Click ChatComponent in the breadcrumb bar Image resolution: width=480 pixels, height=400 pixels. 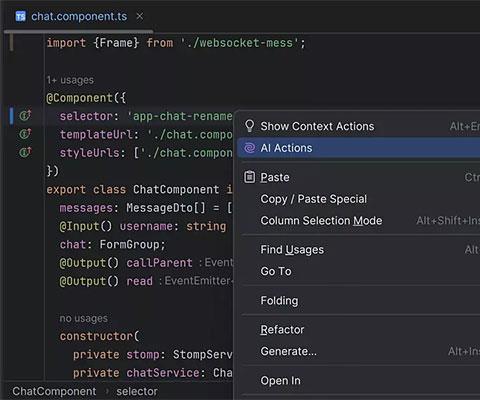point(54,391)
